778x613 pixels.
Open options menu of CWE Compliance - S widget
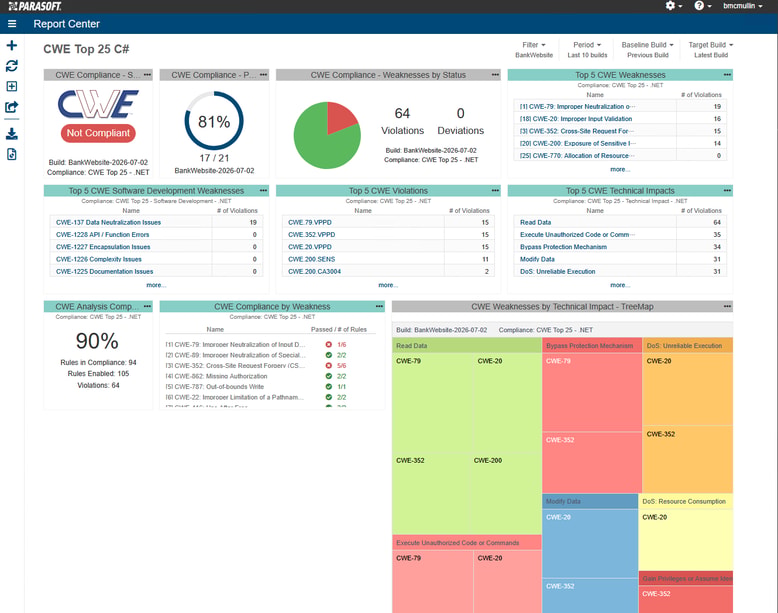(147, 75)
